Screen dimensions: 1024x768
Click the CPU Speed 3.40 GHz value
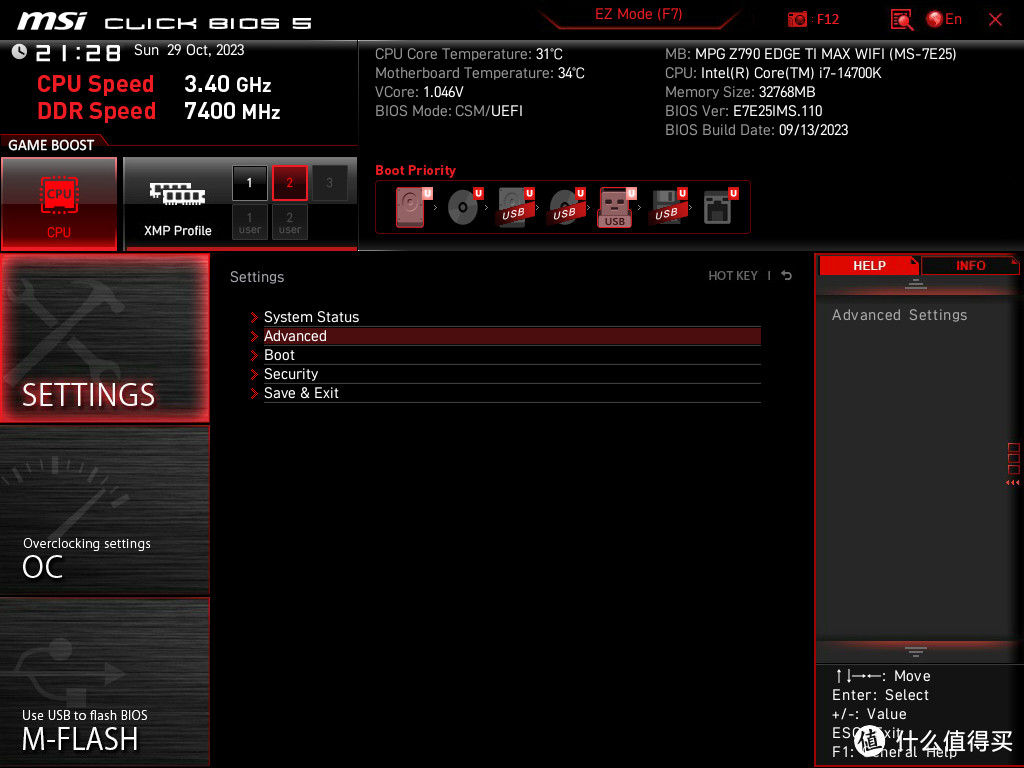click(227, 84)
